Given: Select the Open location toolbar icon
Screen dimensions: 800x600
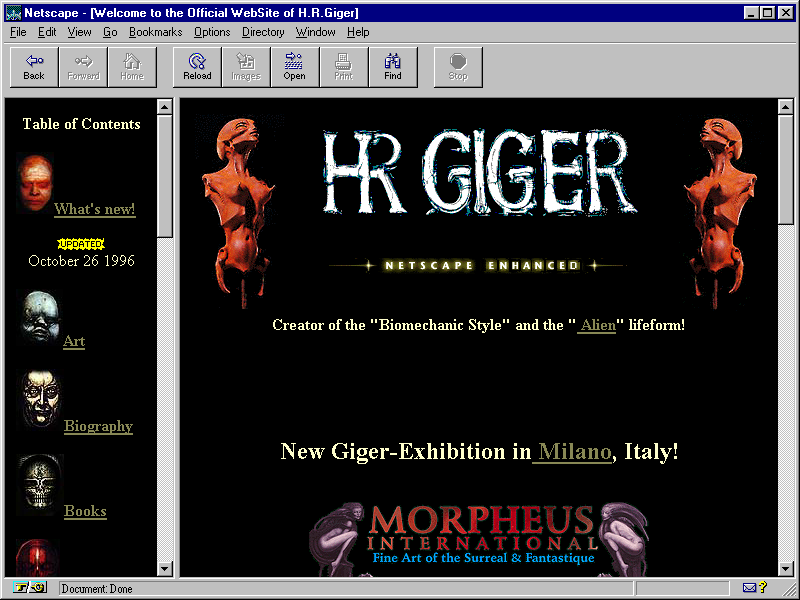Looking at the screenshot, I should click(x=294, y=66).
